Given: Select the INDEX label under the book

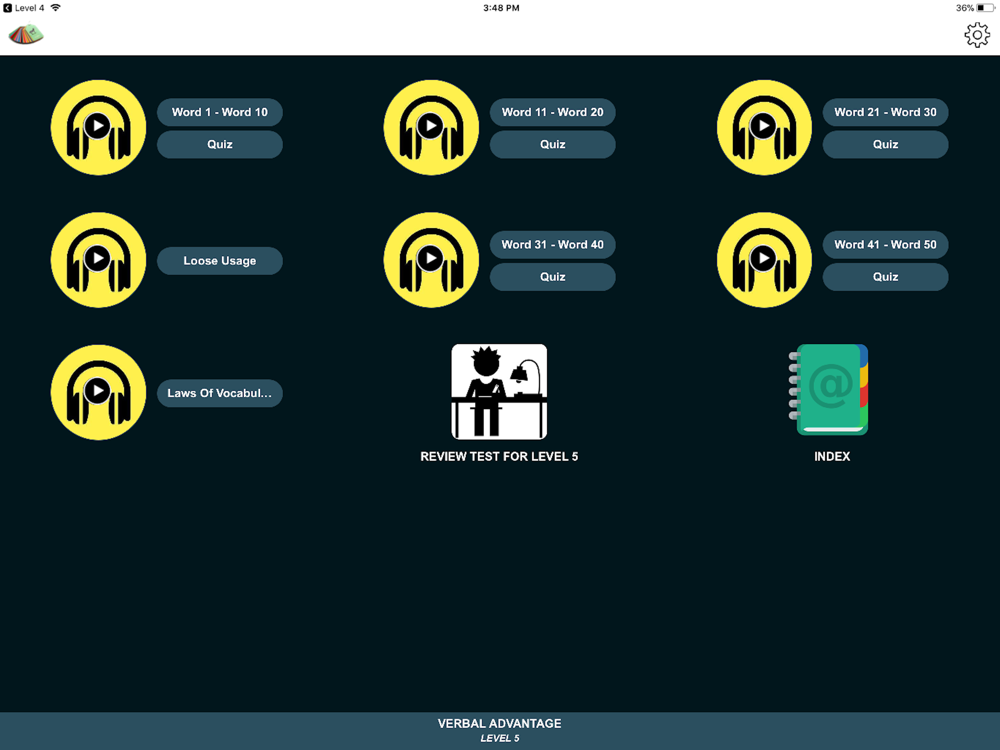Looking at the screenshot, I should click(832, 457).
